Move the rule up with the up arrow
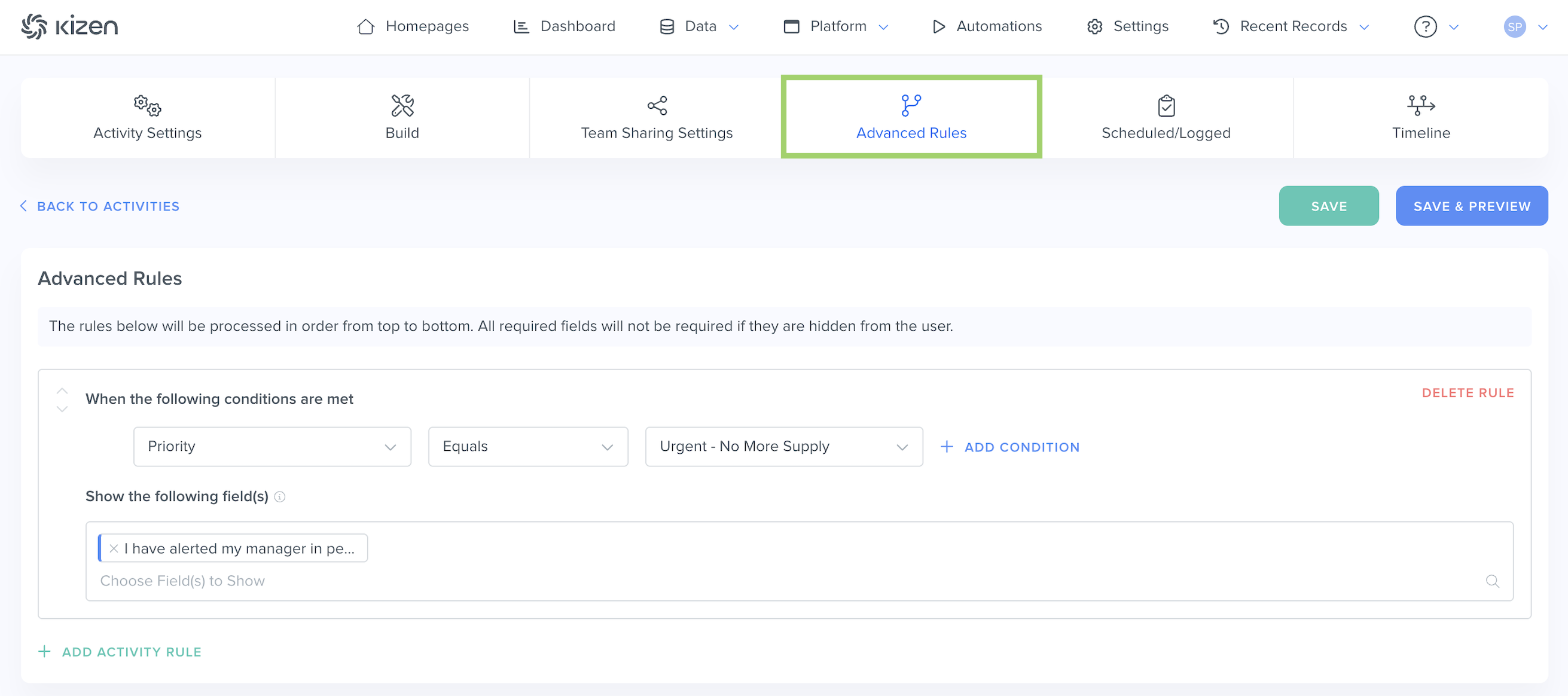Viewport: 1568px width, 696px height. [62, 390]
